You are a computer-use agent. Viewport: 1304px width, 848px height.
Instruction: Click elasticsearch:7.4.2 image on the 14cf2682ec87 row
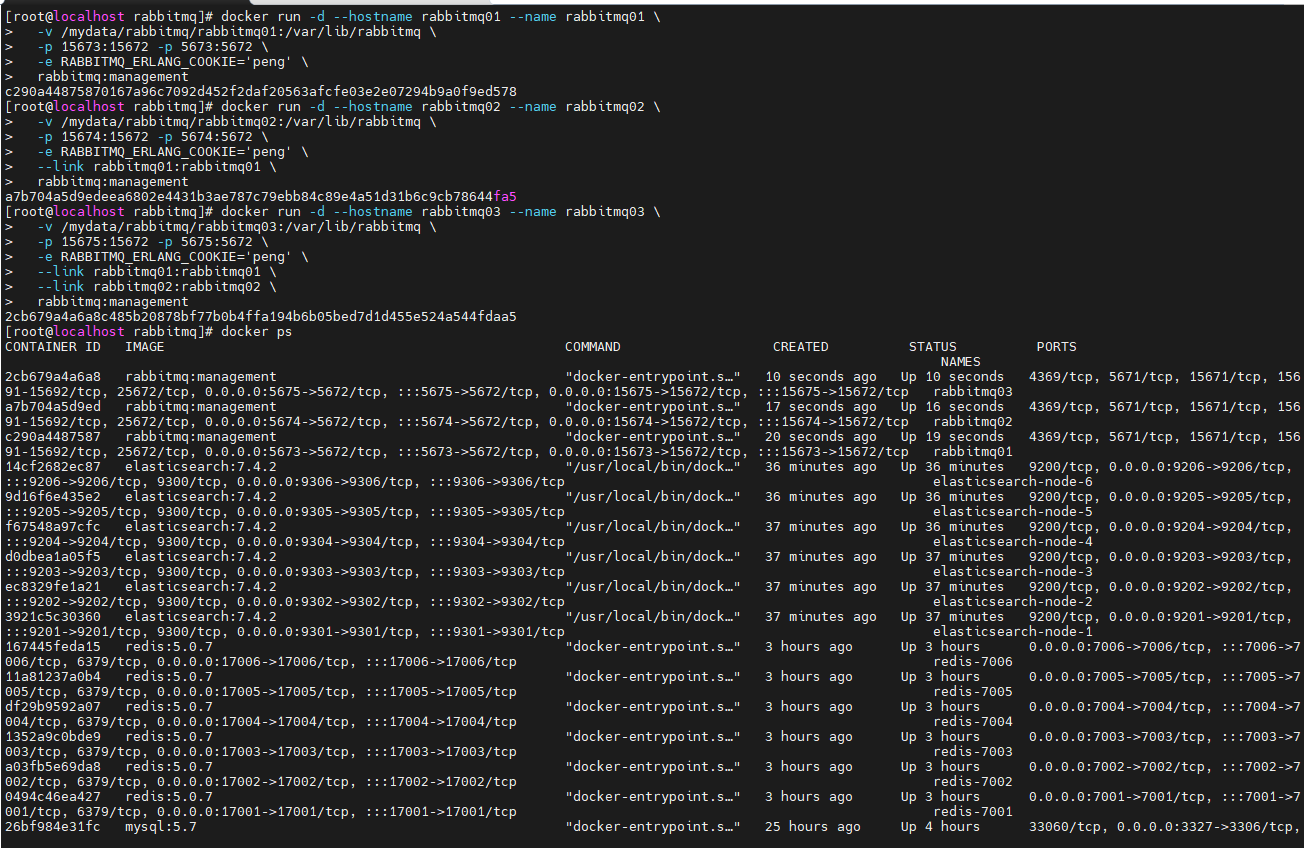[x=201, y=467]
